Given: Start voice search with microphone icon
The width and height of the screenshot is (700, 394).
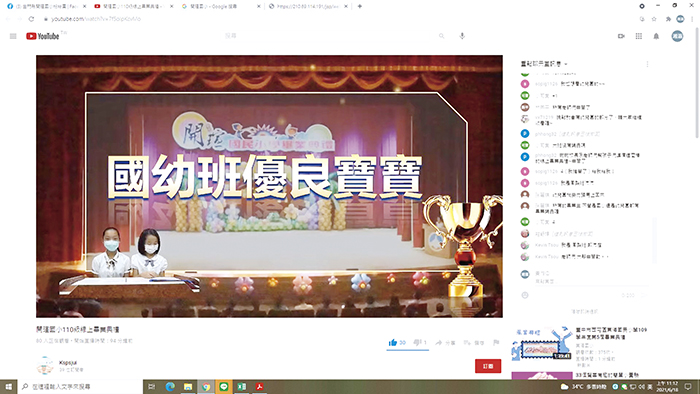Looking at the screenshot, I should click(462, 36).
